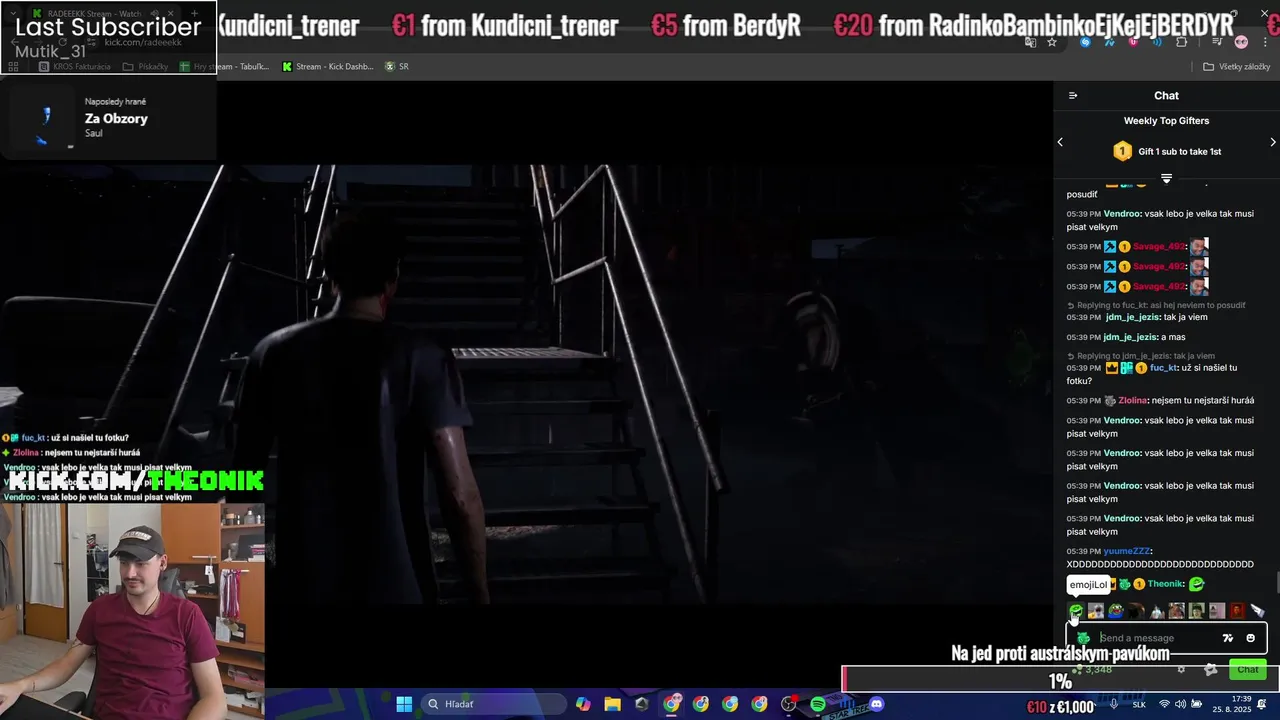Open OBS Studio from taskbar
The image size is (1280, 720).
point(789,704)
